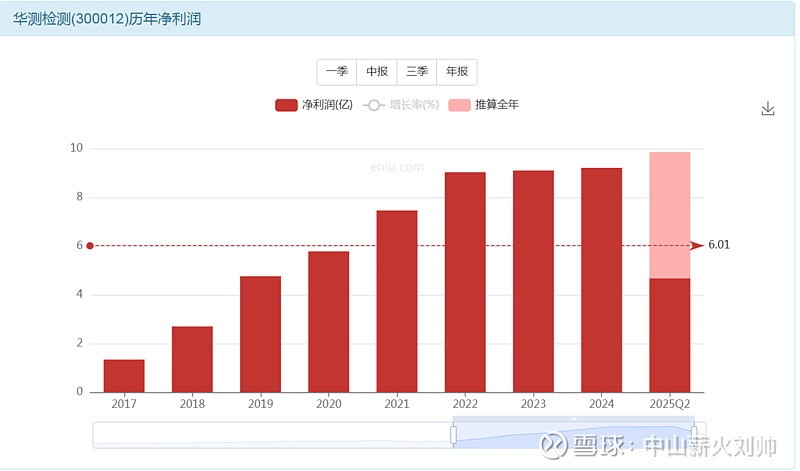Switch to the 中报 report tab
The width and height of the screenshot is (800, 471).
coord(377,71)
